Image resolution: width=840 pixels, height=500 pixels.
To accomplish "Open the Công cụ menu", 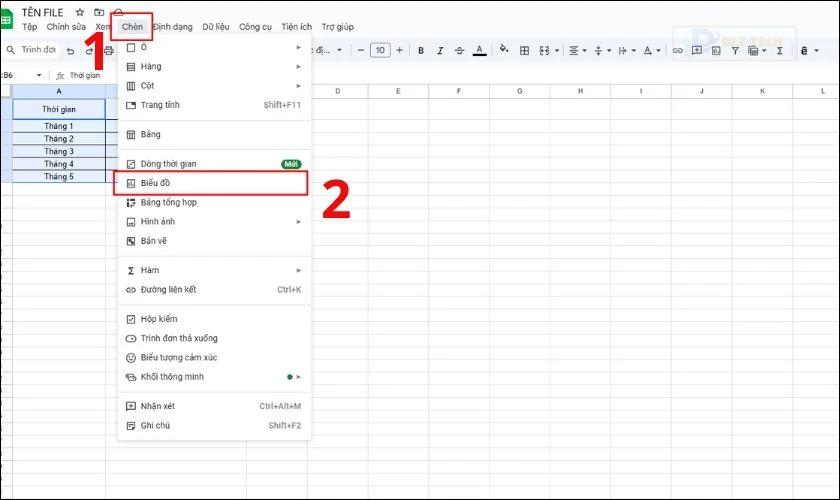I will point(255,27).
